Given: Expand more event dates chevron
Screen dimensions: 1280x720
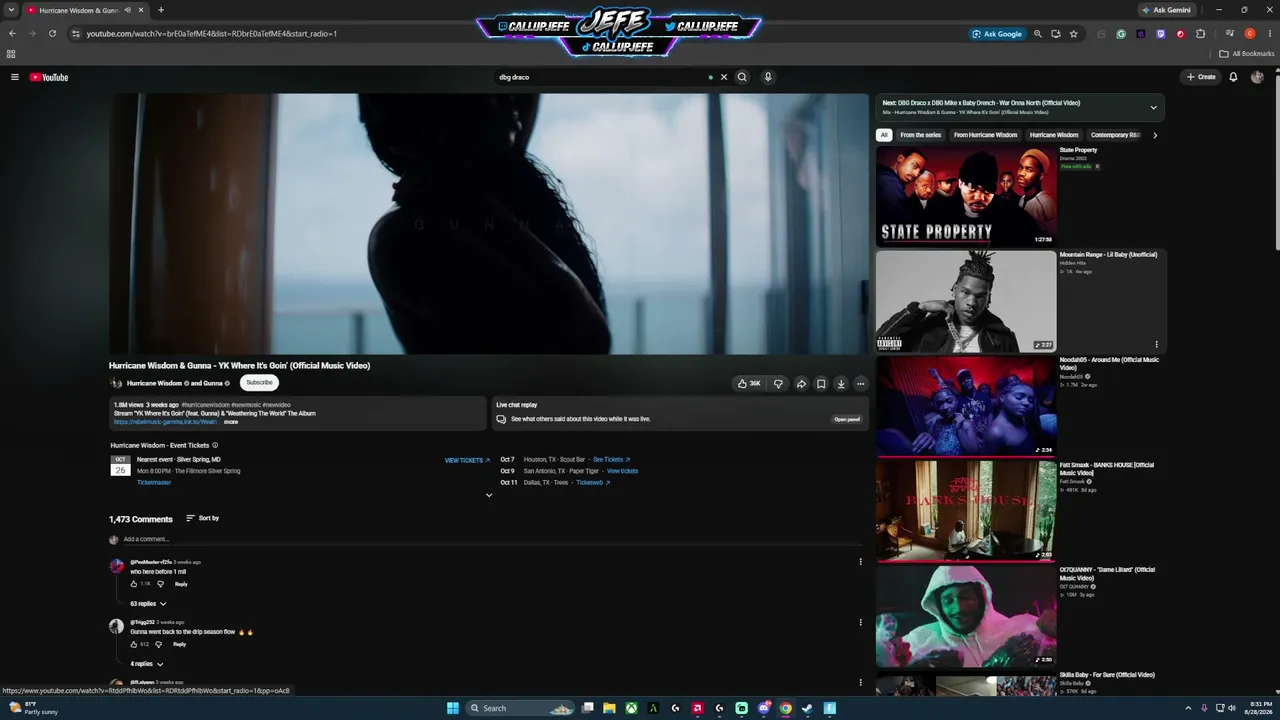Looking at the screenshot, I should click(489, 495).
